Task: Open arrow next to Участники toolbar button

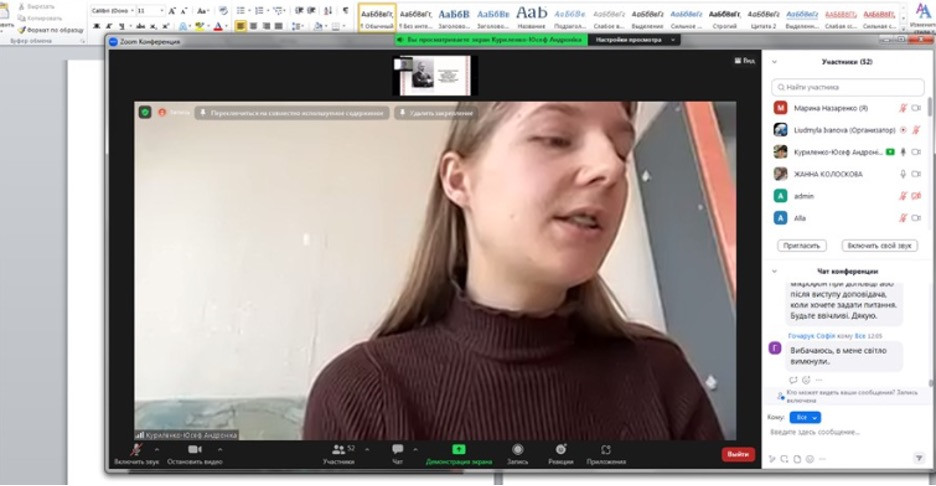Action: click(367, 450)
